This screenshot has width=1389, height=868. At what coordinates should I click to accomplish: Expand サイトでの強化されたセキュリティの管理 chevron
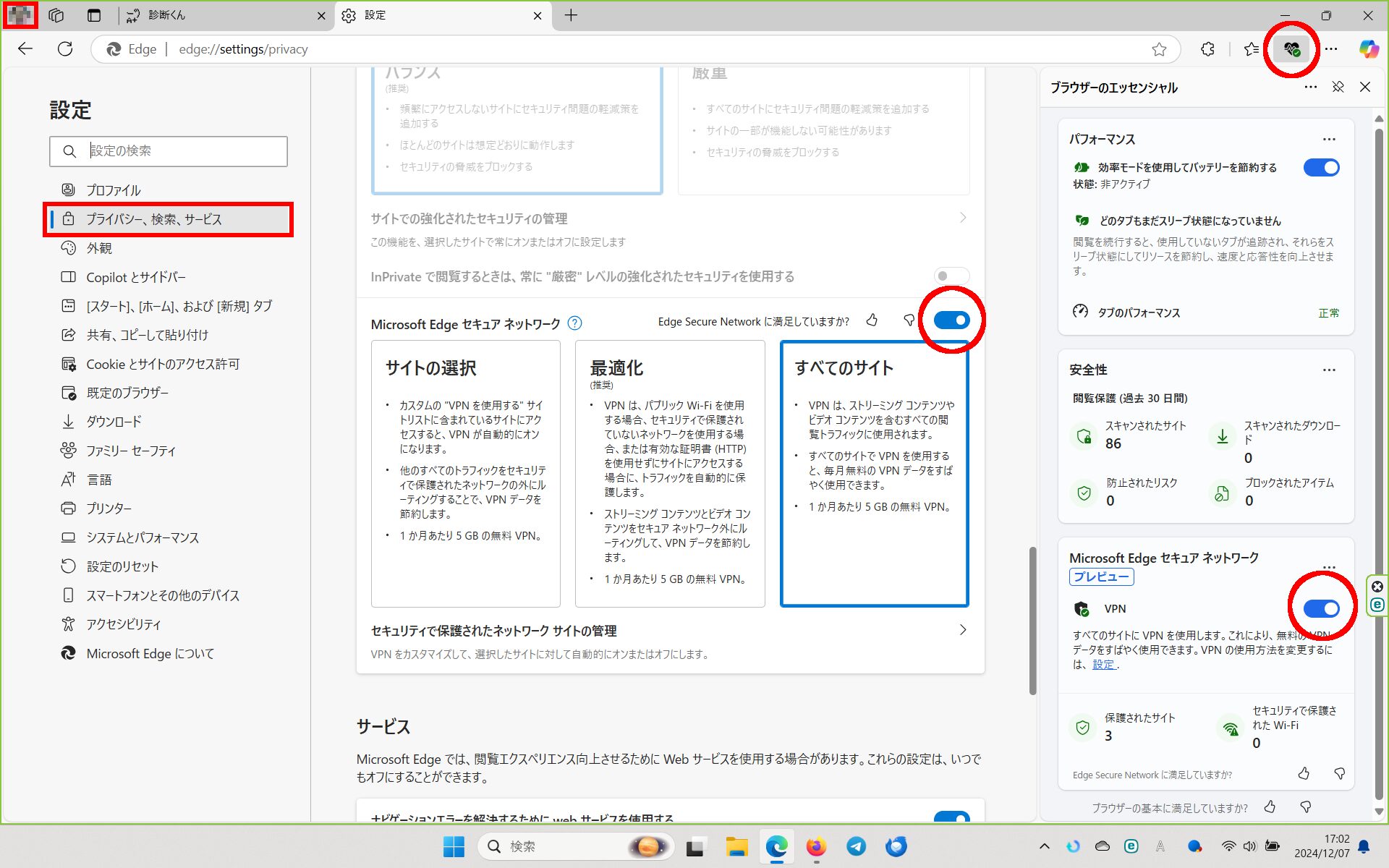tap(963, 218)
